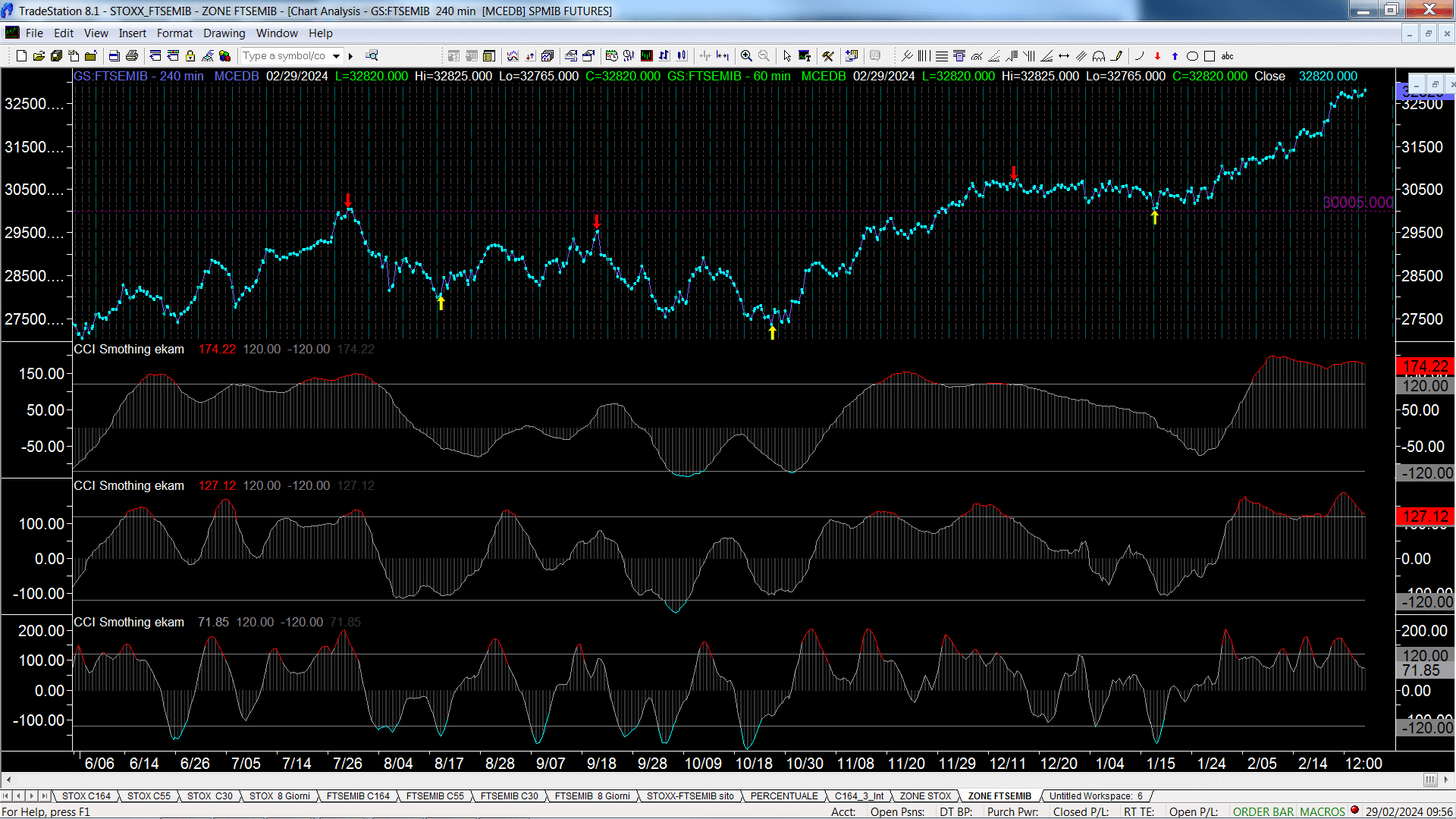Select the horizontal lines drawing tool

[x=941, y=55]
